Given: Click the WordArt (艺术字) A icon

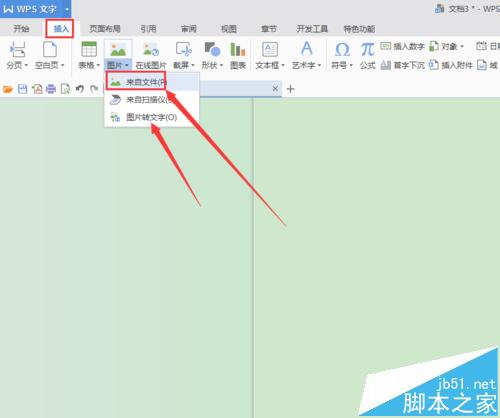Looking at the screenshot, I should tap(306, 49).
